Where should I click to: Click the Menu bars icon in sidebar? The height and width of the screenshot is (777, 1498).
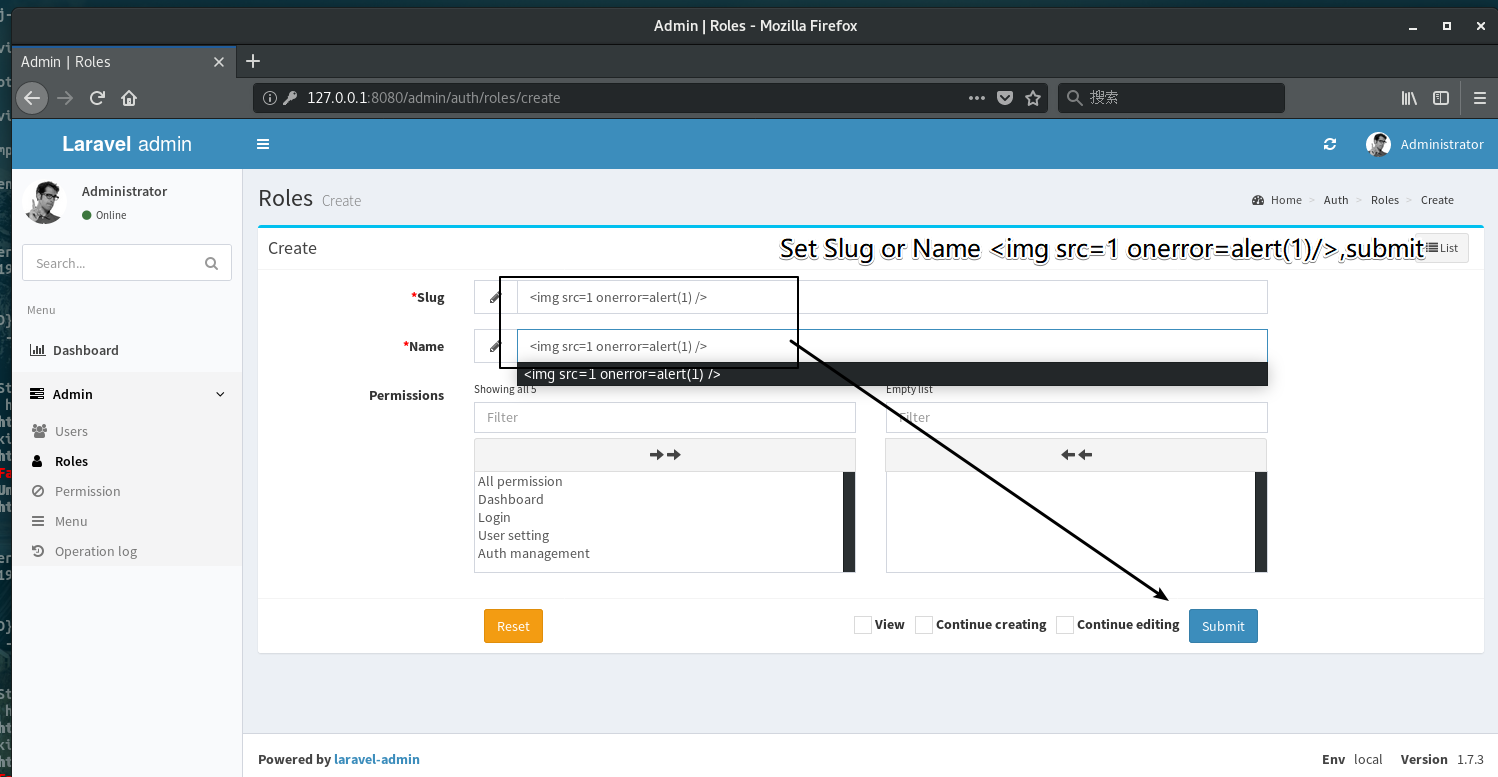click(38, 521)
